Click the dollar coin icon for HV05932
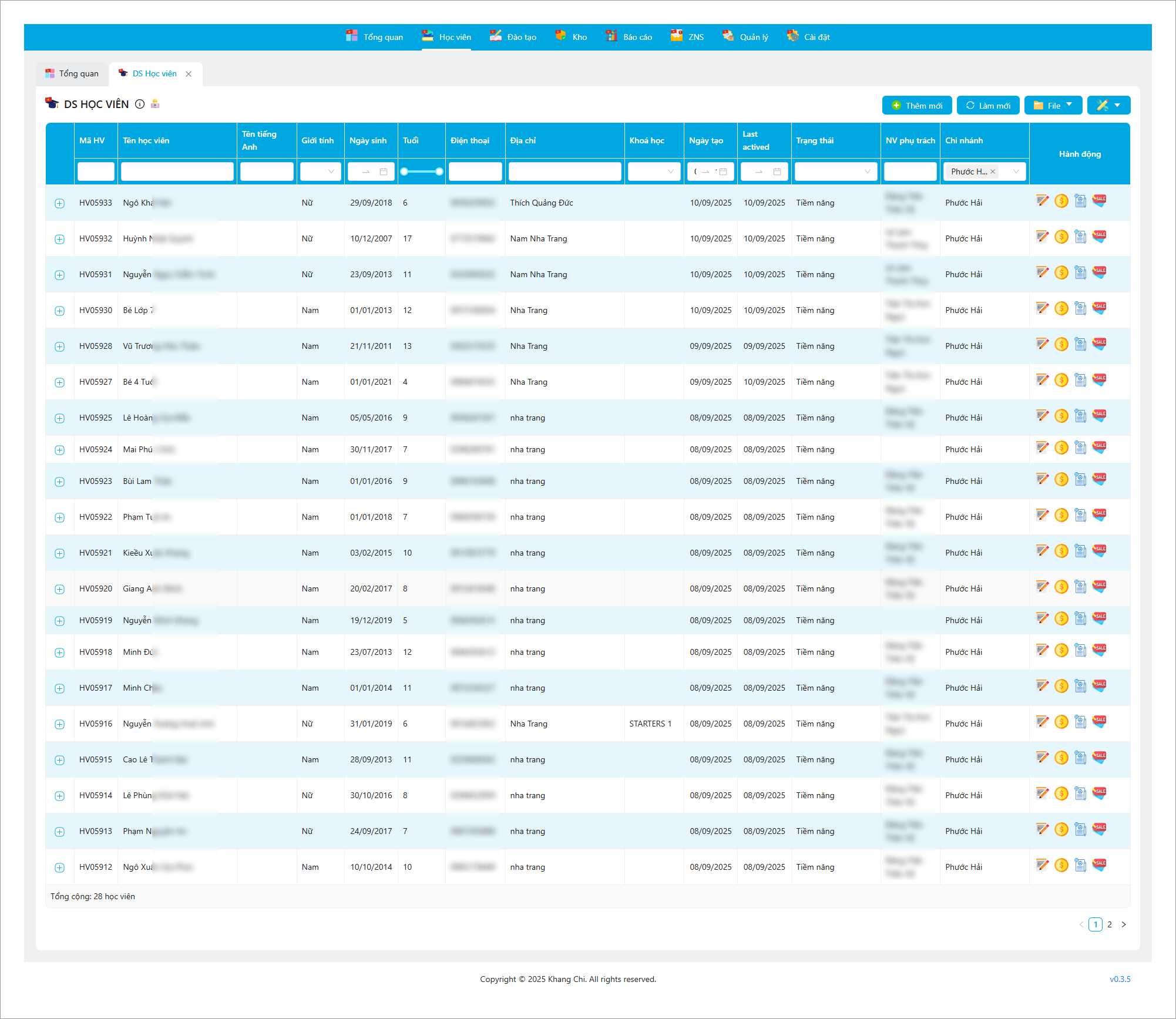1176x1019 pixels. click(x=1061, y=237)
